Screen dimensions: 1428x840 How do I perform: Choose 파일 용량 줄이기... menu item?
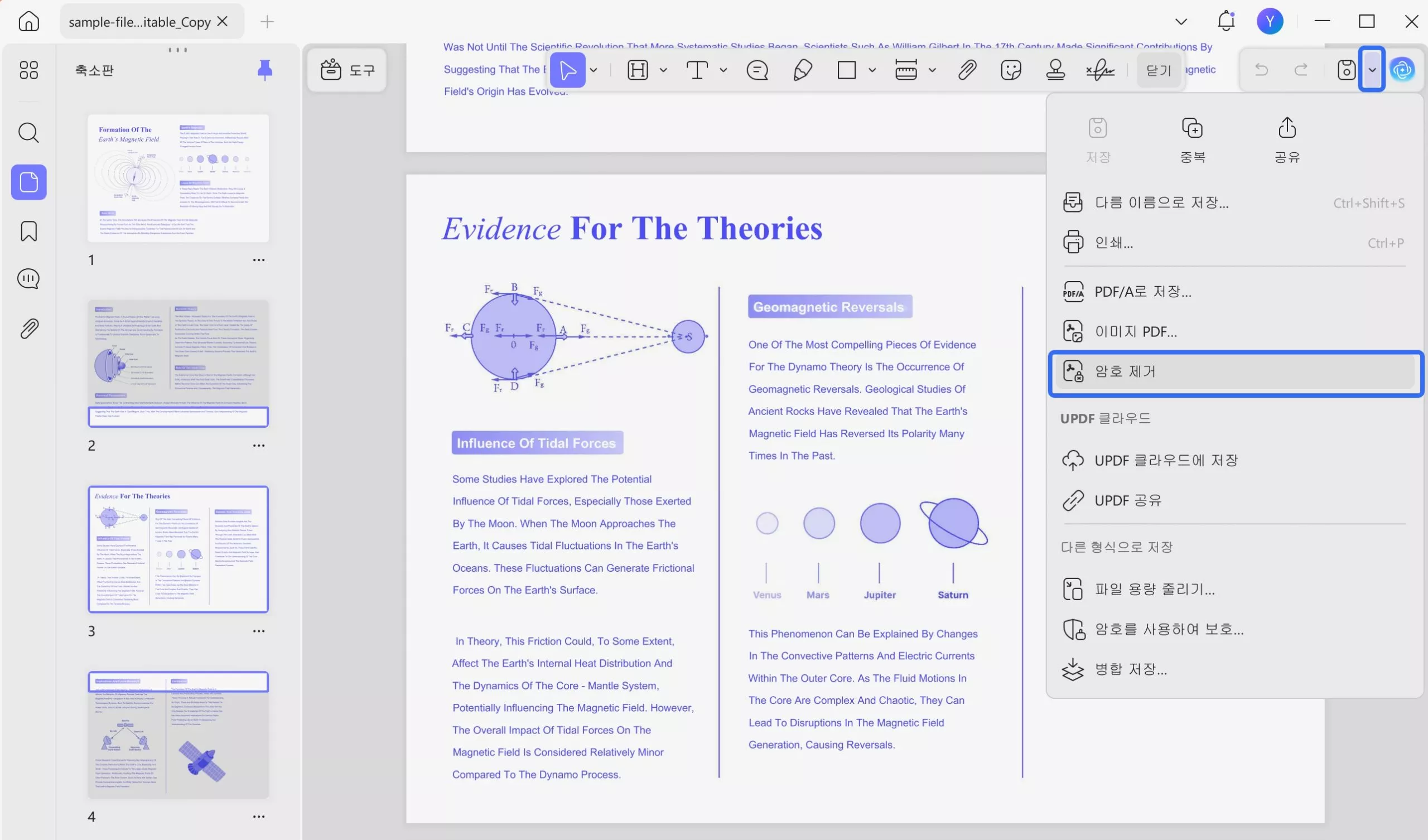click(x=1234, y=589)
